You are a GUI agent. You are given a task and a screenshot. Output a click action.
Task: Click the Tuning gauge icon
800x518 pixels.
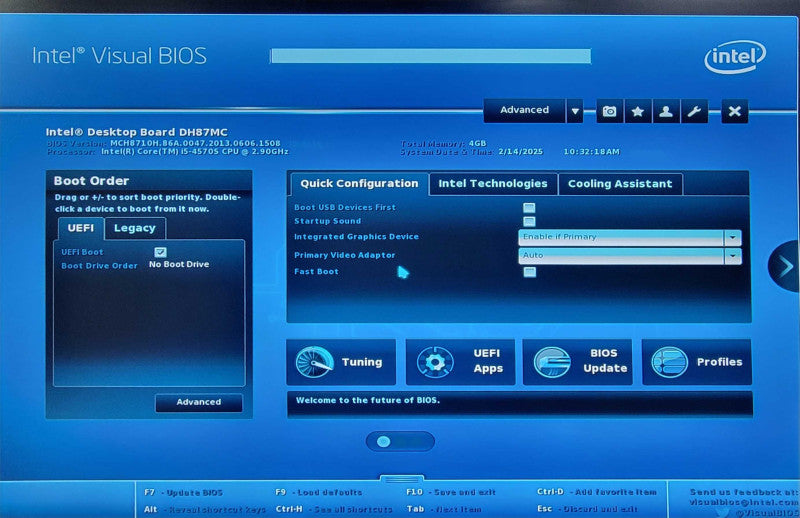pos(314,362)
